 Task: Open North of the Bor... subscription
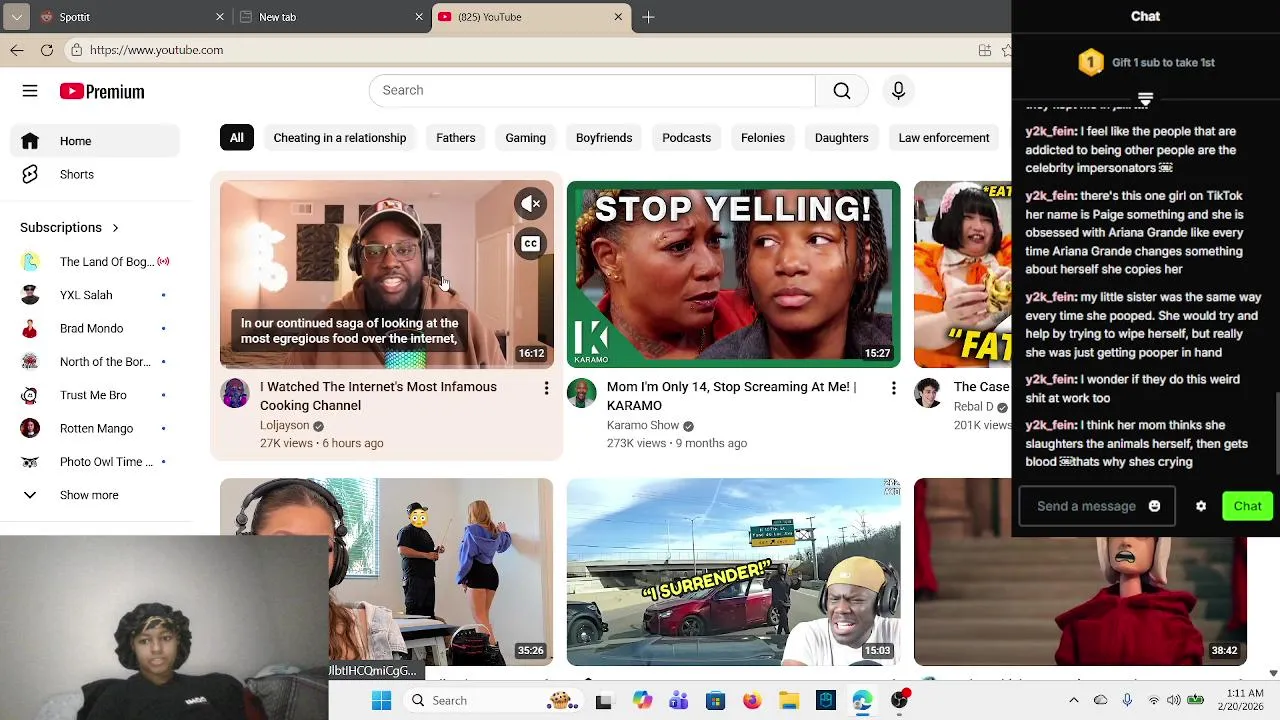(96, 362)
